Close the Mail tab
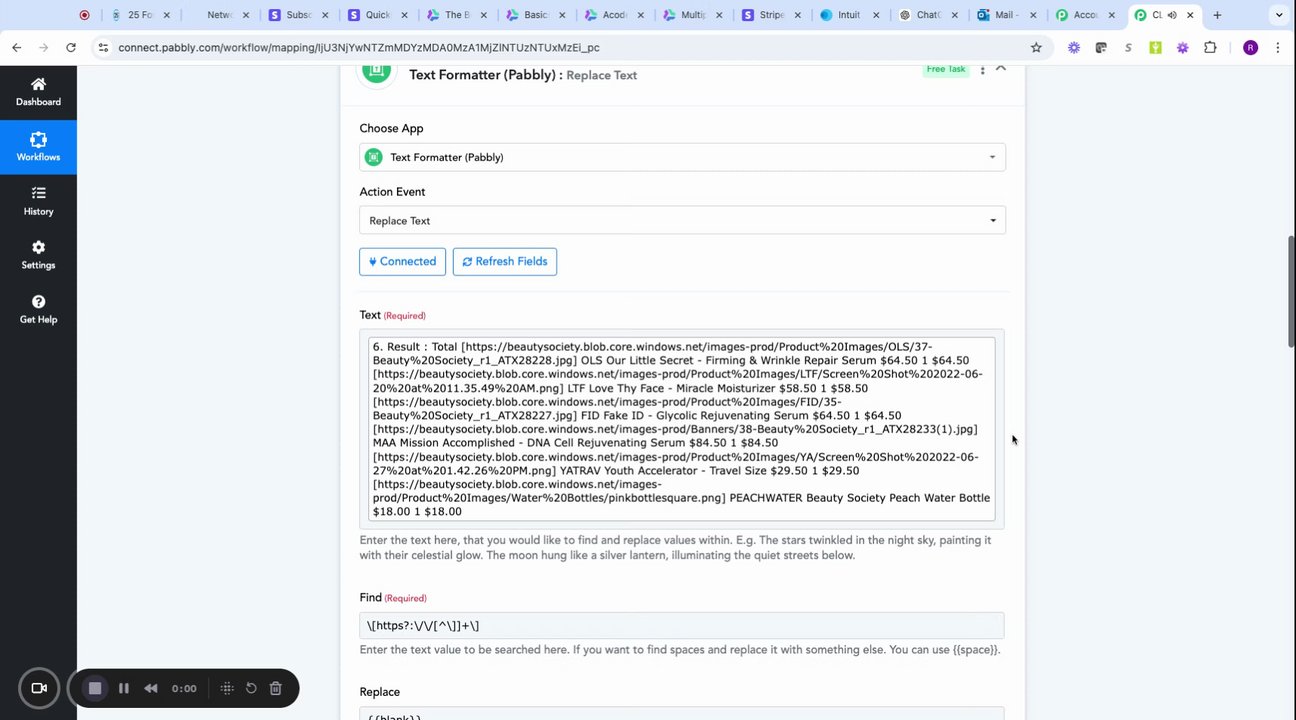 pyautogui.click(x=1033, y=15)
